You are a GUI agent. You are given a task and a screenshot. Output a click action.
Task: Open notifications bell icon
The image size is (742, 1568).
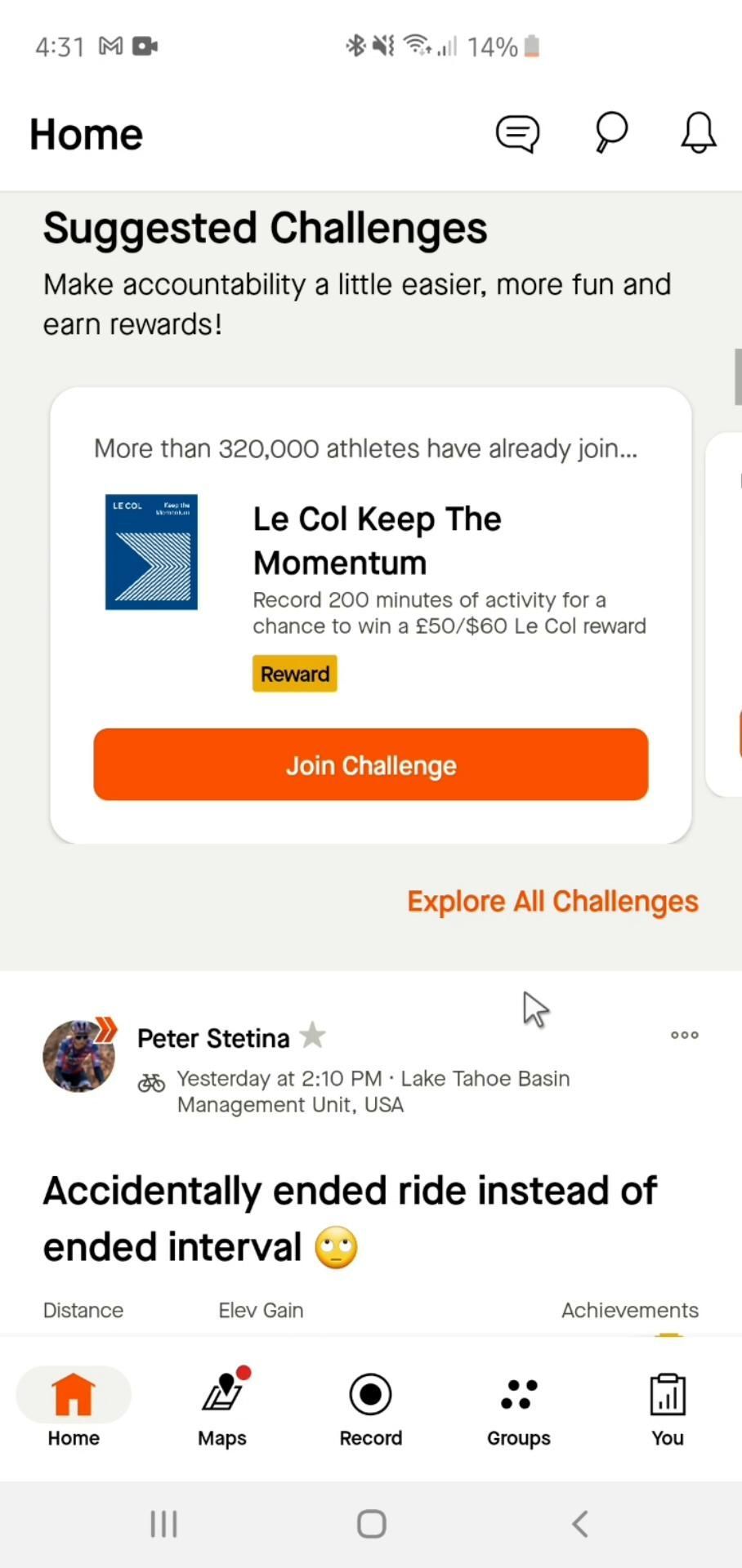click(x=699, y=132)
